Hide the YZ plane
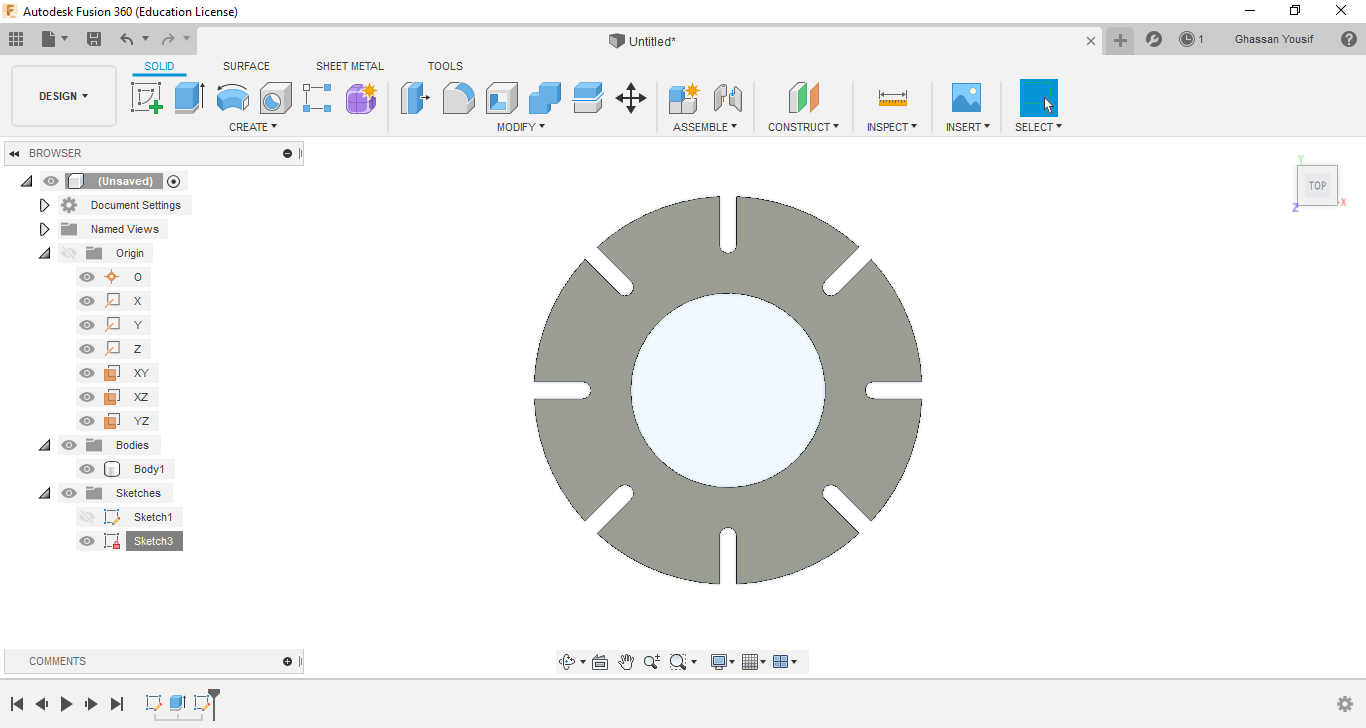This screenshot has height=728, width=1366. 87,421
